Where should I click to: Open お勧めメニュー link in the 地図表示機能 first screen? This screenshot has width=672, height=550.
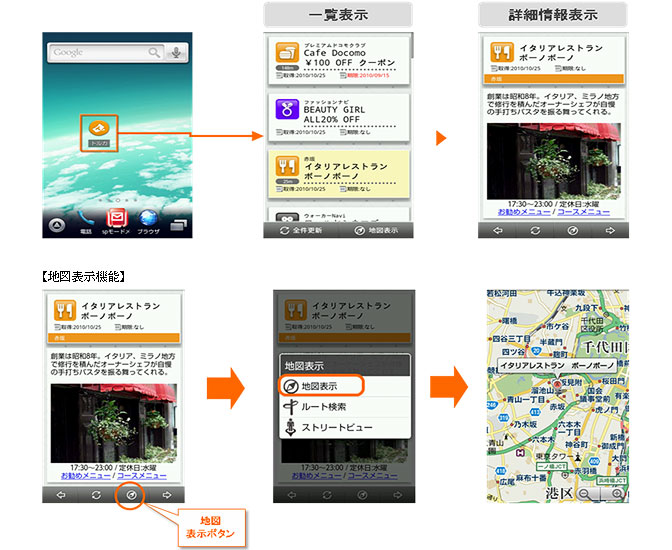tap(86, 475)
